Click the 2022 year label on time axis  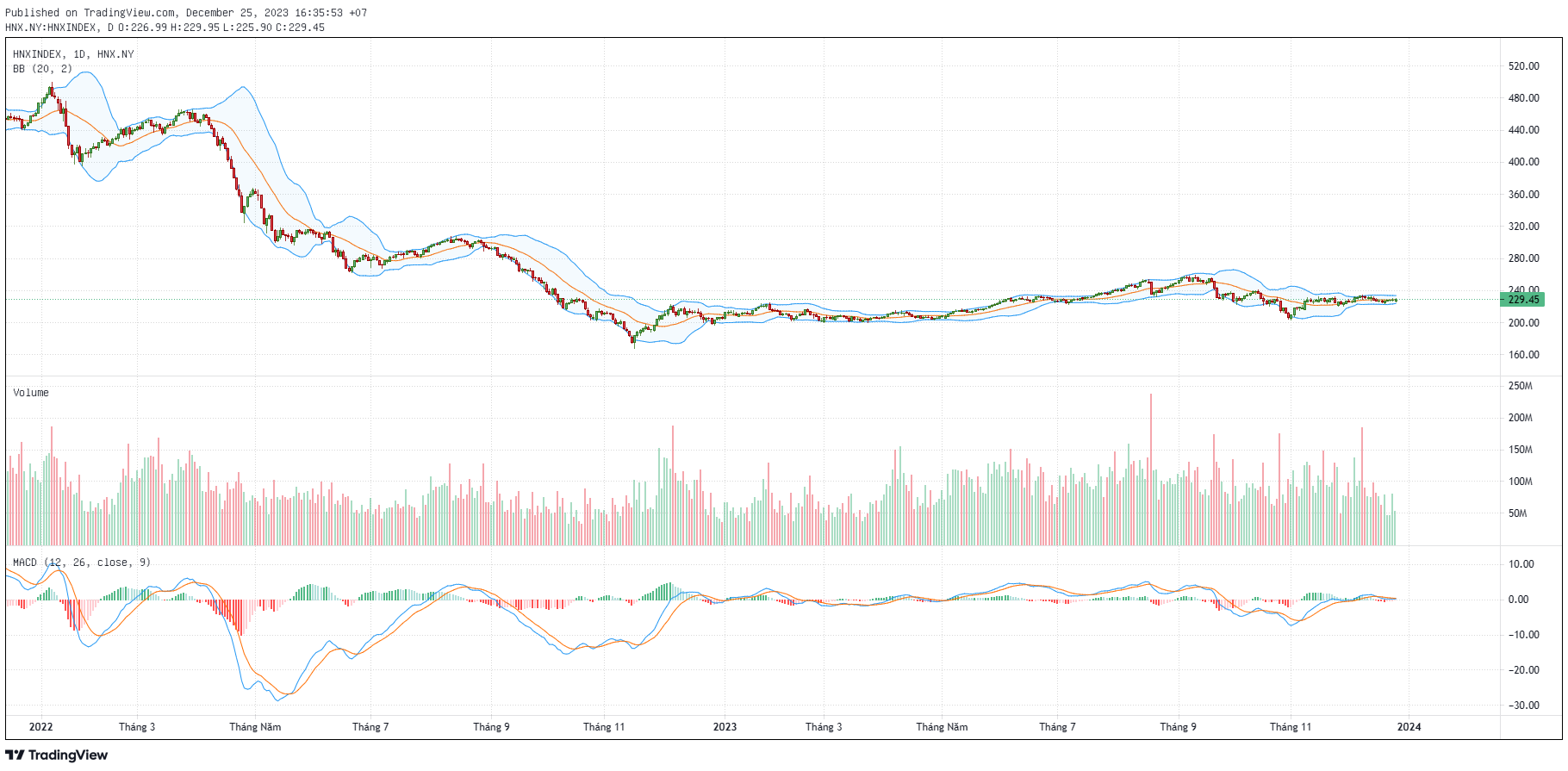coord(40,727)
